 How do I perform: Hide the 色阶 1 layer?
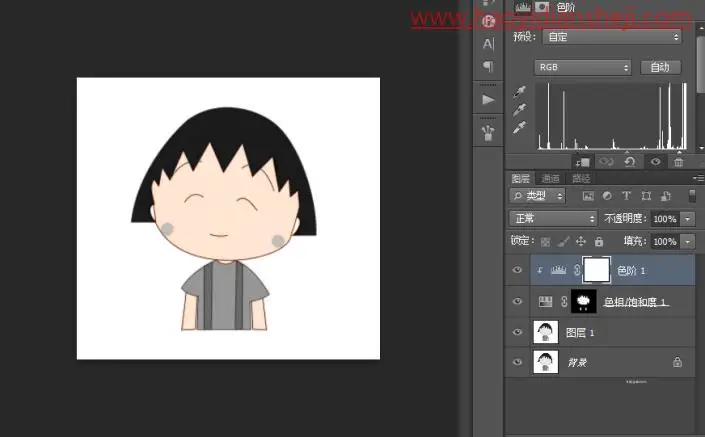click(x=518, y=270)
